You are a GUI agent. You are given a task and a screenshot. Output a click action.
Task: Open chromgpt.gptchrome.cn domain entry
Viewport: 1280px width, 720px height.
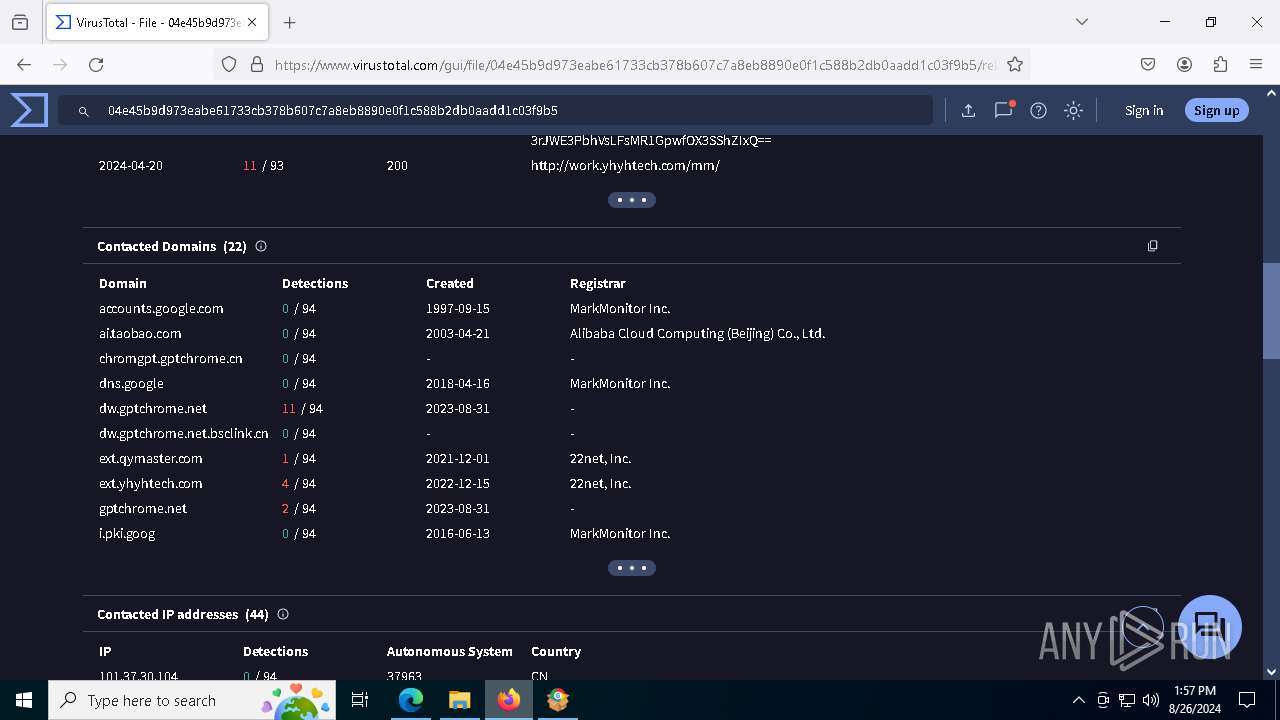pyautogui.click(x=171, y=359)
